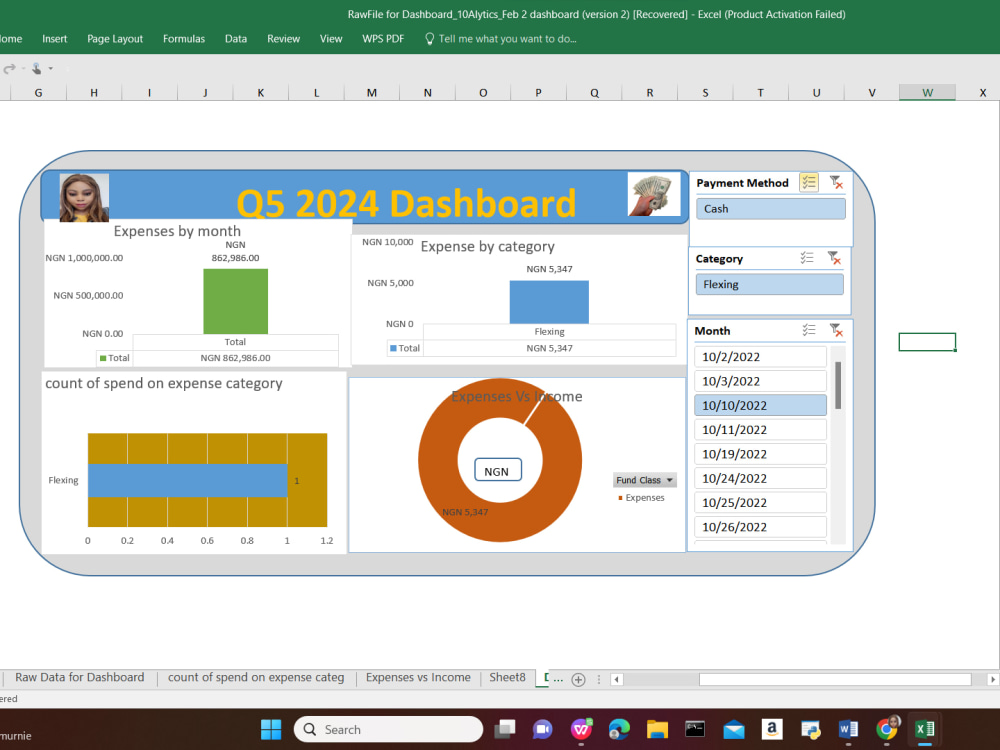Open File Explorer from taskbar

(x=657, y=729)
